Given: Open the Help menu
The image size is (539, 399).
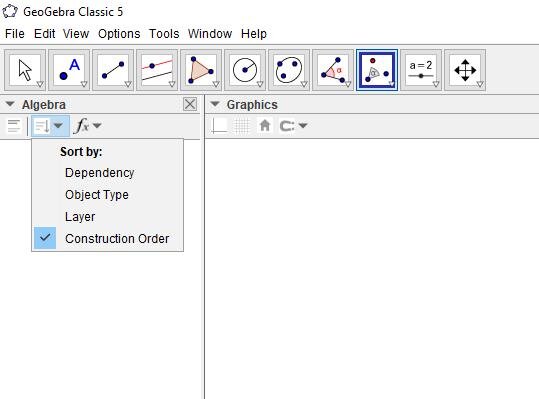Looking at the screenshot, I should tap(254, 34).
